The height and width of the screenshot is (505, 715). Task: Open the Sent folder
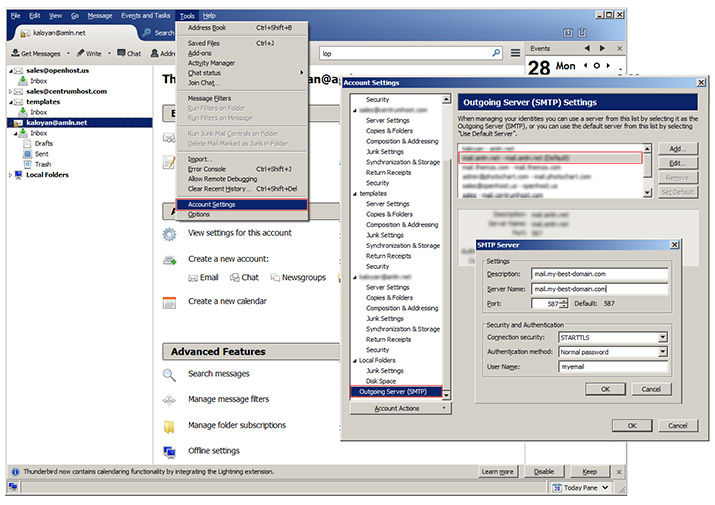coord(41,154)
